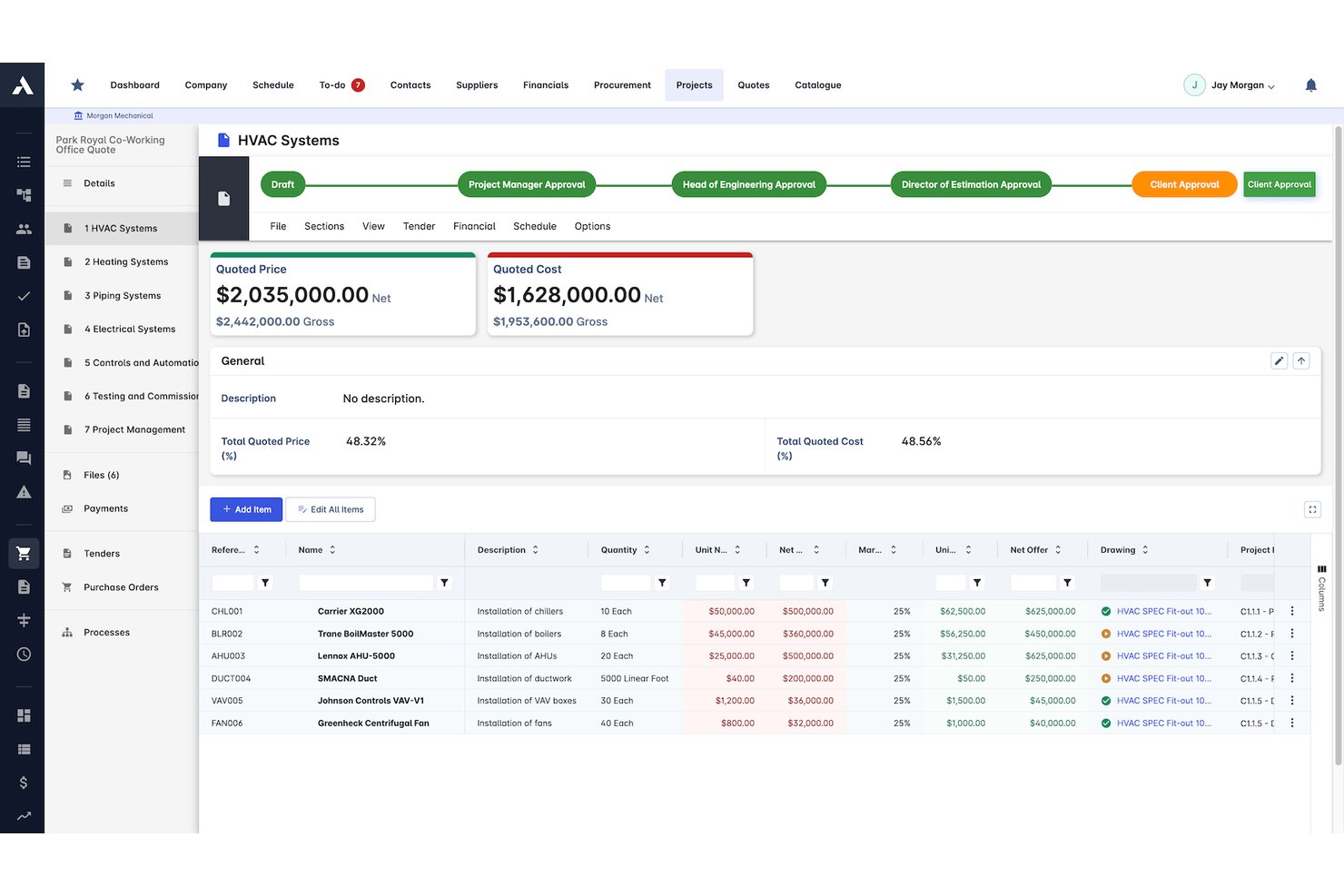Viewport: 1344px width, 896px height.
Task: Open the Sections menu
Action: (x=324, y=226)
